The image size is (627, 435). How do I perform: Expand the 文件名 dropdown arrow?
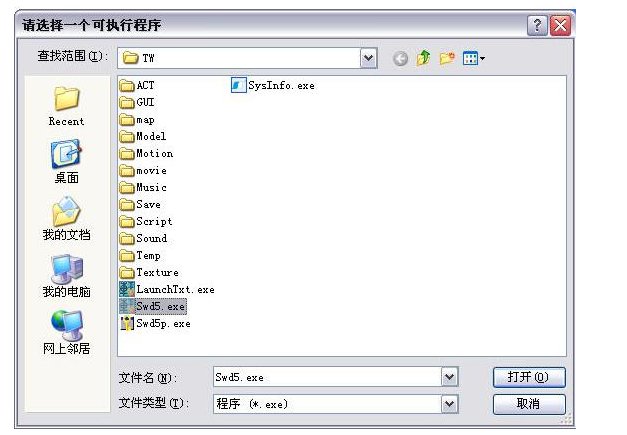pos(449,377)
